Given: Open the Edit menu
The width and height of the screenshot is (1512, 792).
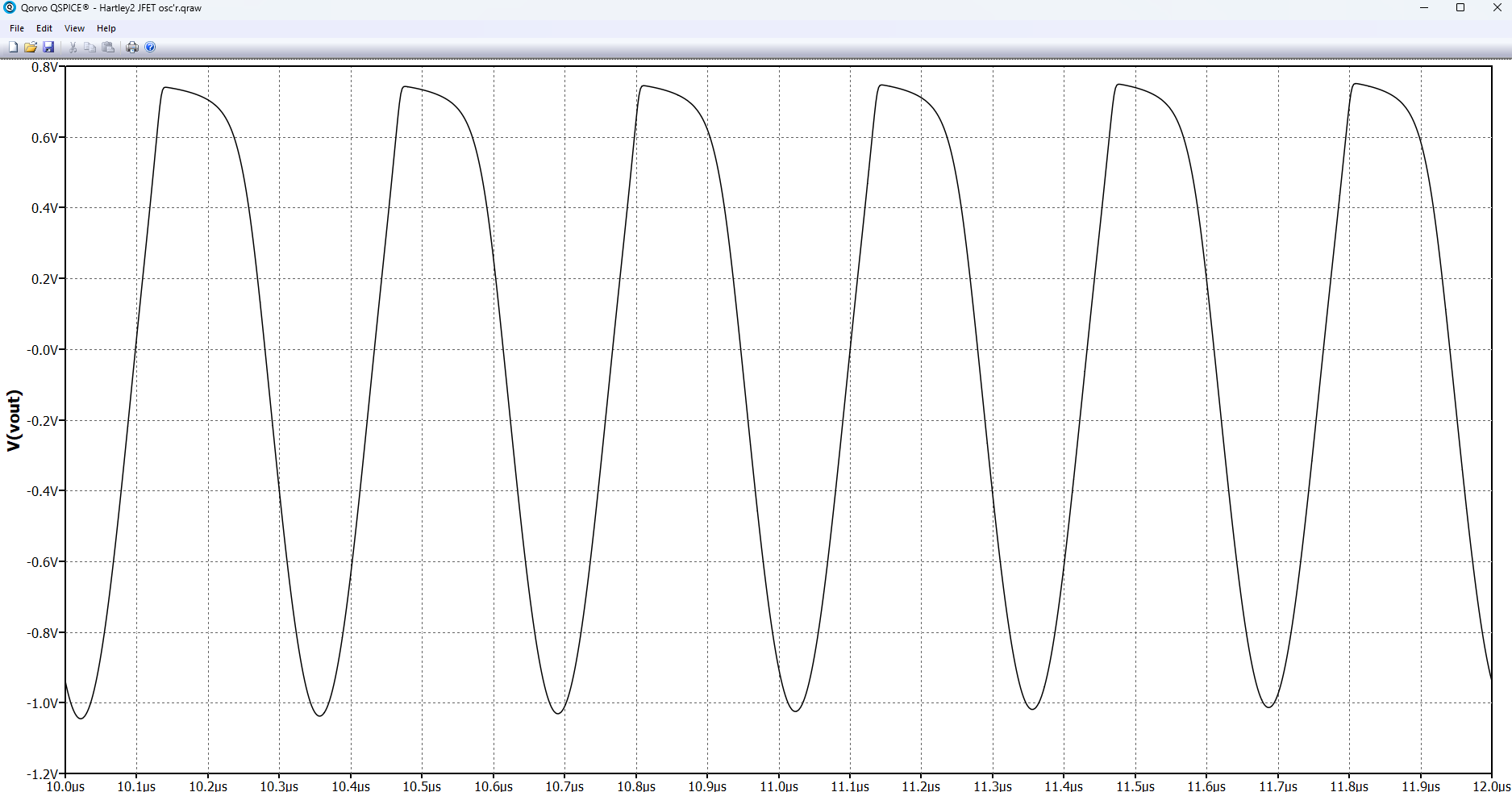Looking at the screenshot, I should pyautogui.click(x=44, y=28).
